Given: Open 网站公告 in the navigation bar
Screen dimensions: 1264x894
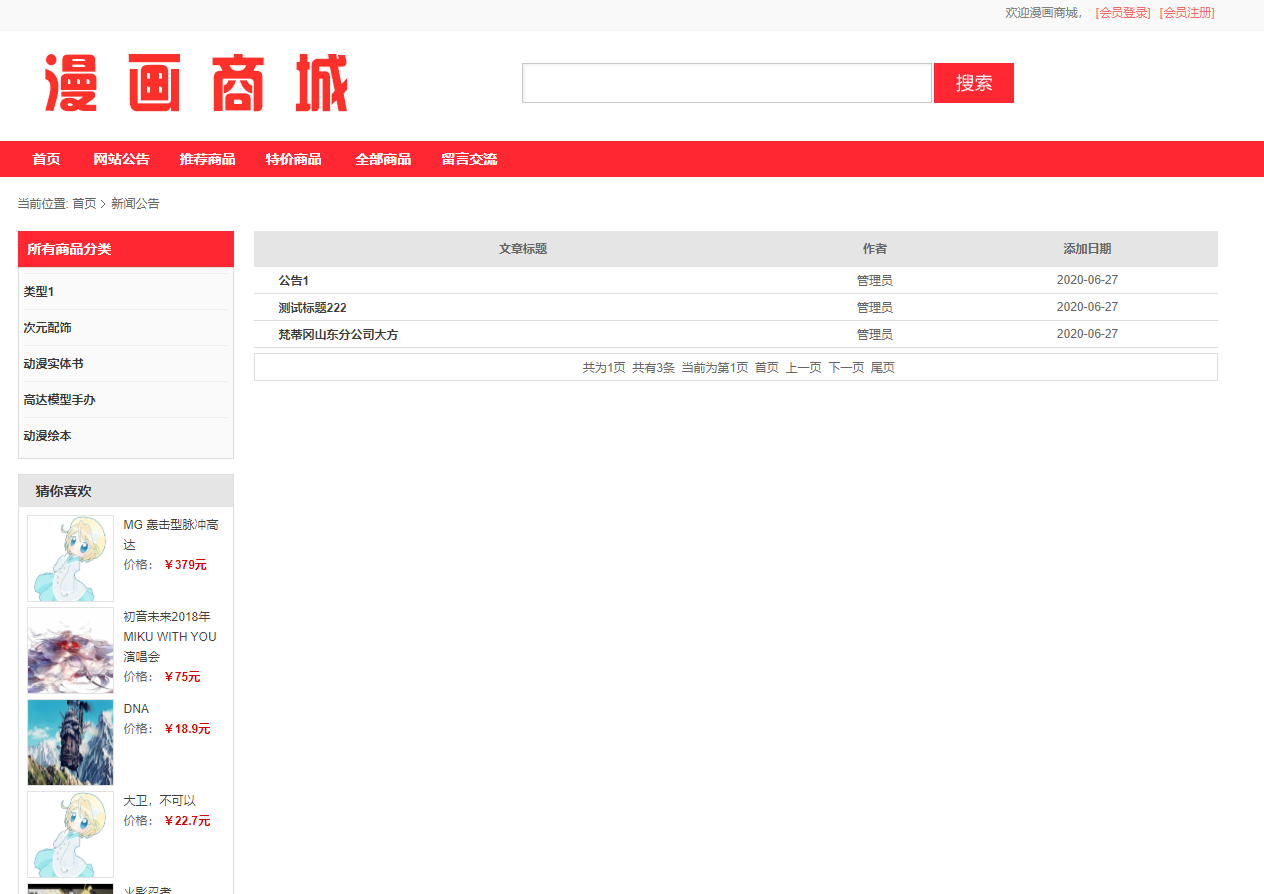Looking at the screenshot, I should (x=121, y=159).
